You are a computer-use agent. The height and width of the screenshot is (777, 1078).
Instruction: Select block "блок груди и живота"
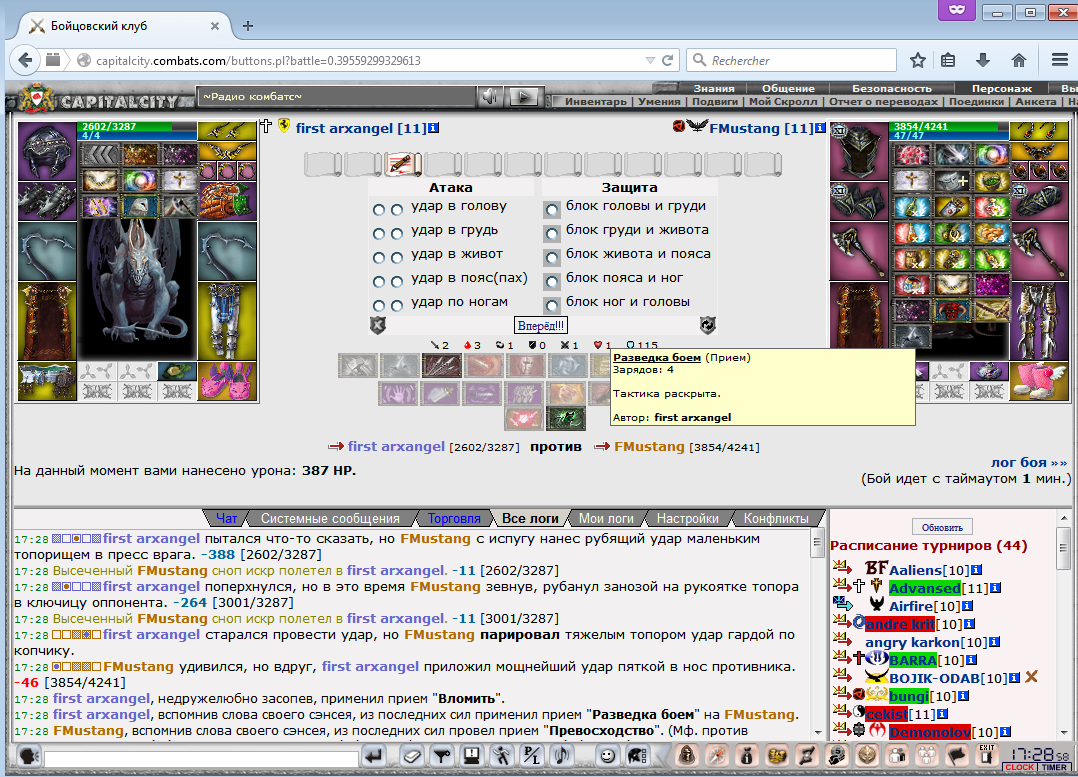[x=551, y=233]
